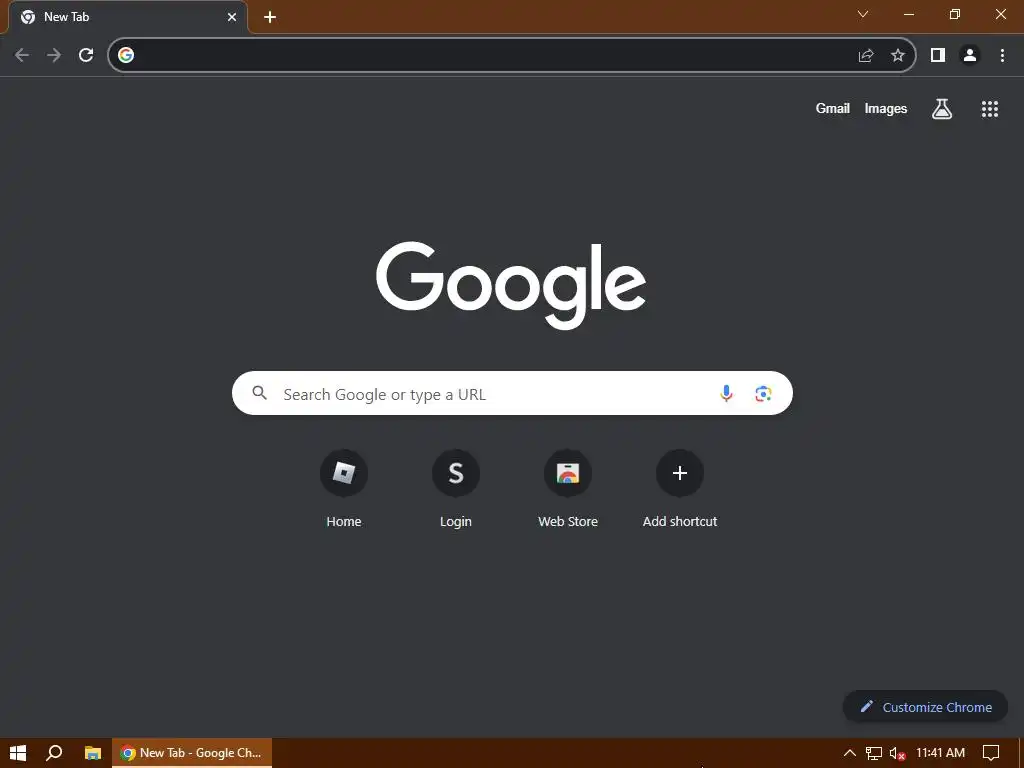Open the Windows Start menu
This screenshot has height=768, width=1024.
click(18, 753)
